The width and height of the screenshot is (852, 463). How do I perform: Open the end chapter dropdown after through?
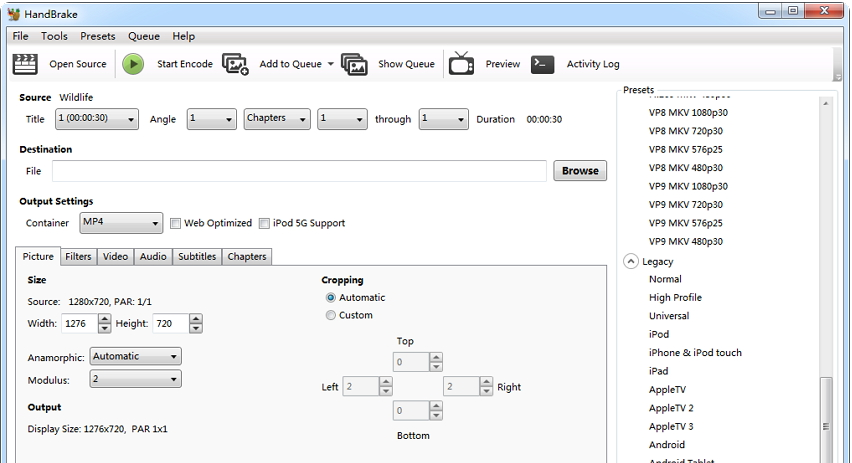click(x=443, y=119)
